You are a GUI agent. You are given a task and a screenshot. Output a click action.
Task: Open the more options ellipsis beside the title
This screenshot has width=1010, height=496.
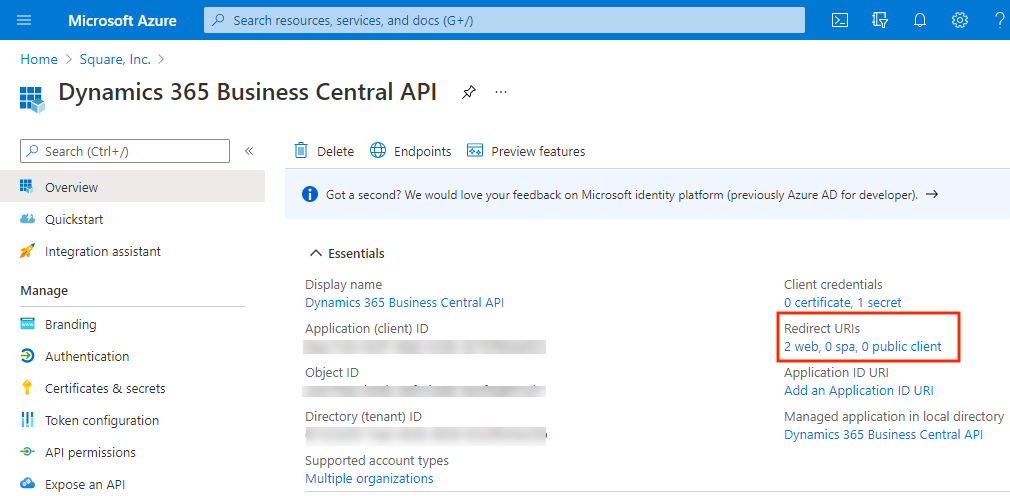[x=501, y=92]
